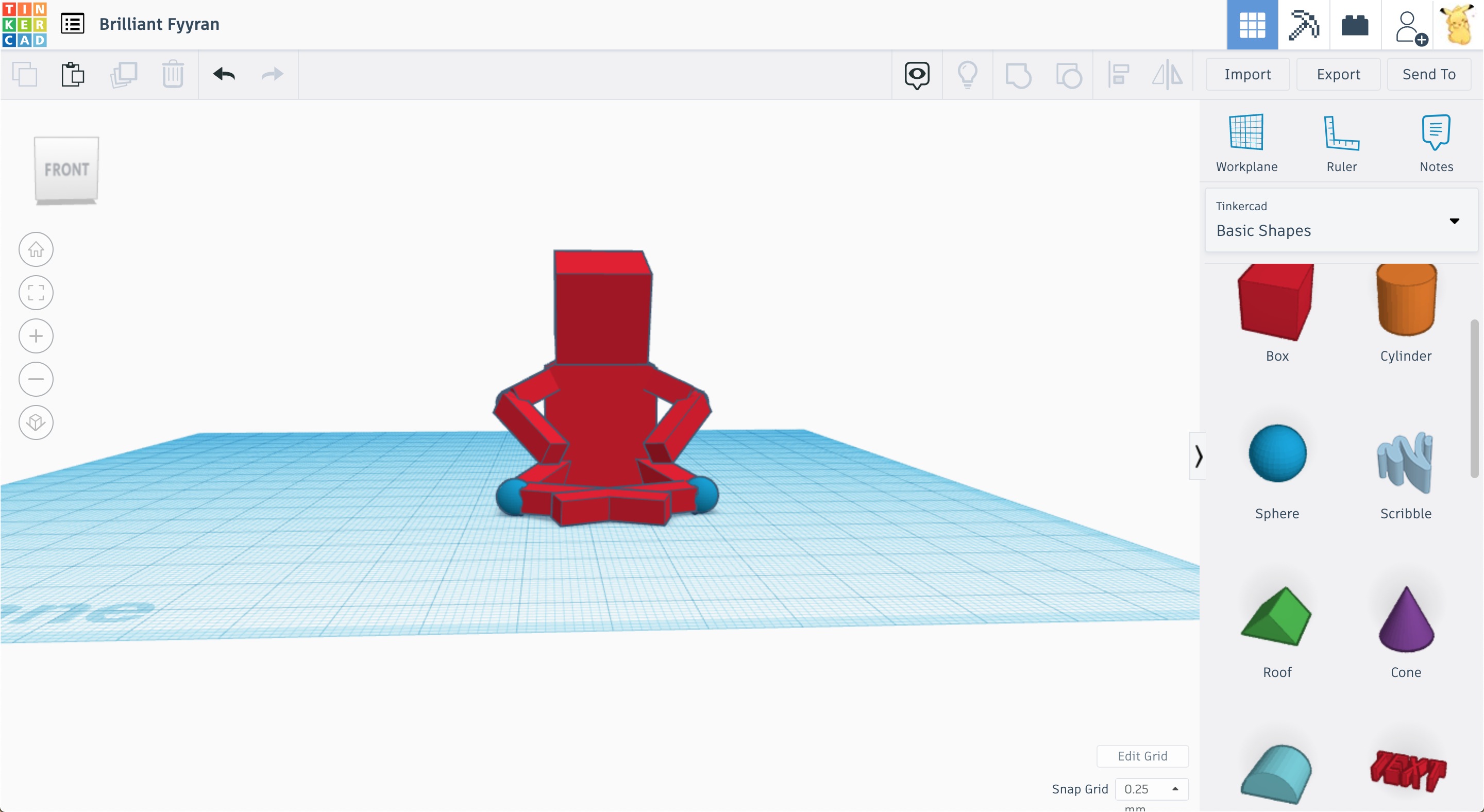Click the Ungroup shapes icon
Image resolution: width=1484 pixels, height=812 pixels.
1069,75
